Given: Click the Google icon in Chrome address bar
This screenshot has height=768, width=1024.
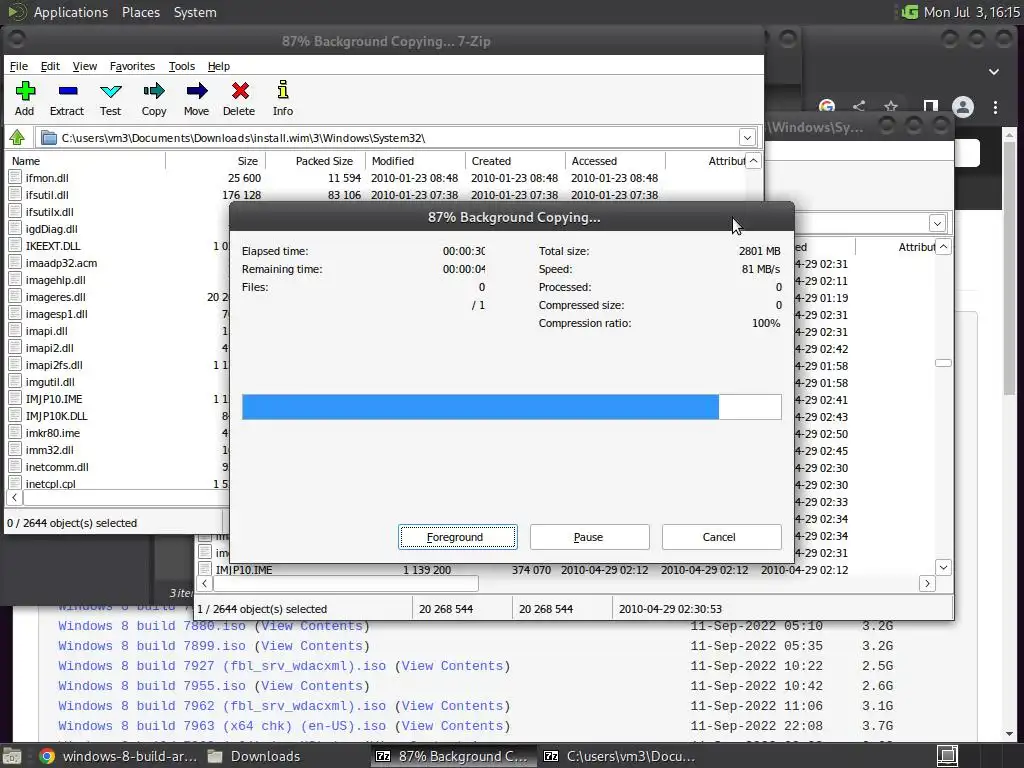Looking at the screenshot, I should [827, 106].
